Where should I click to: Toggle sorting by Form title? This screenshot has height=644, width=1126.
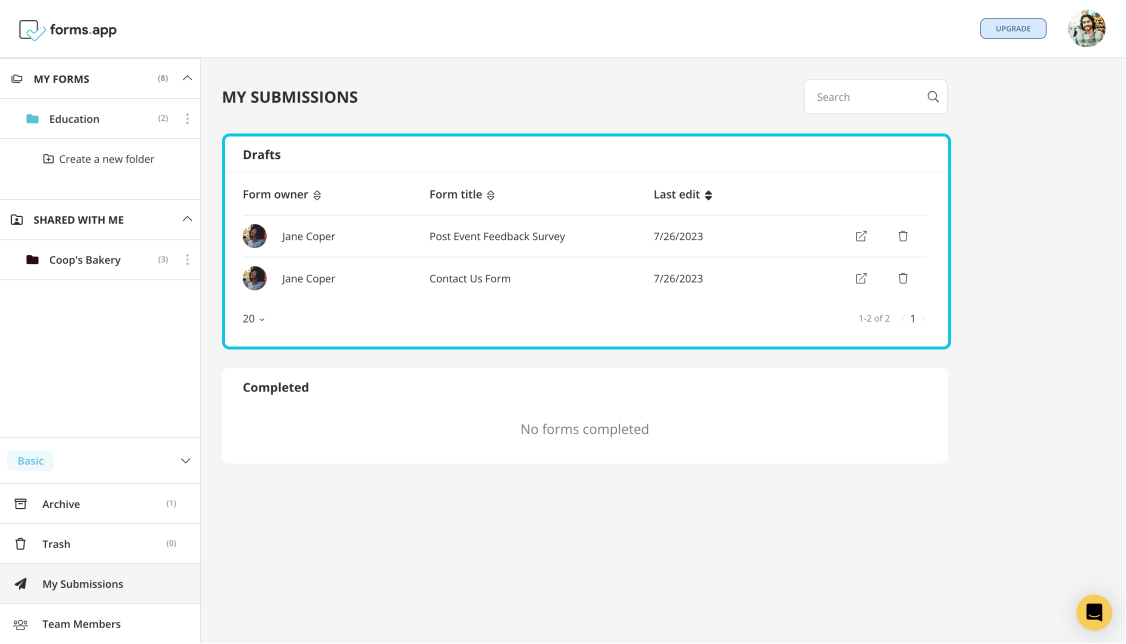click(x=490, y=195)
